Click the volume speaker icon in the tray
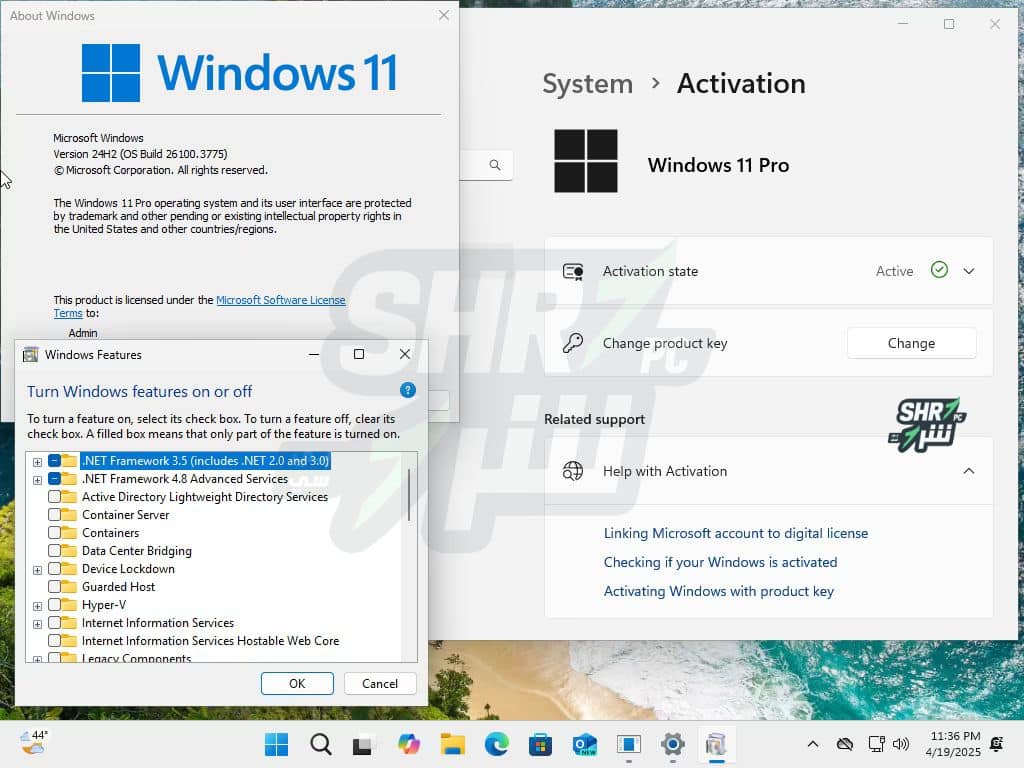Viewport: 1024px width, 768px height. tap(901, 744)
